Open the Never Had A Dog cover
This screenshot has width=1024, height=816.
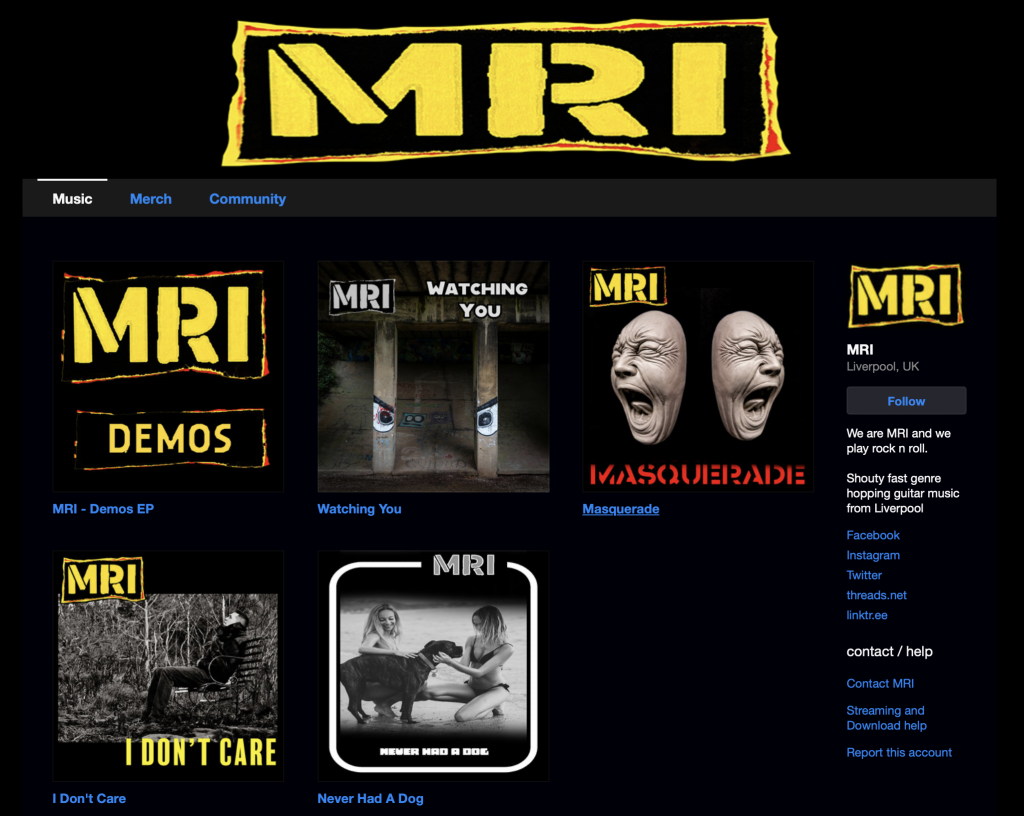433,665
